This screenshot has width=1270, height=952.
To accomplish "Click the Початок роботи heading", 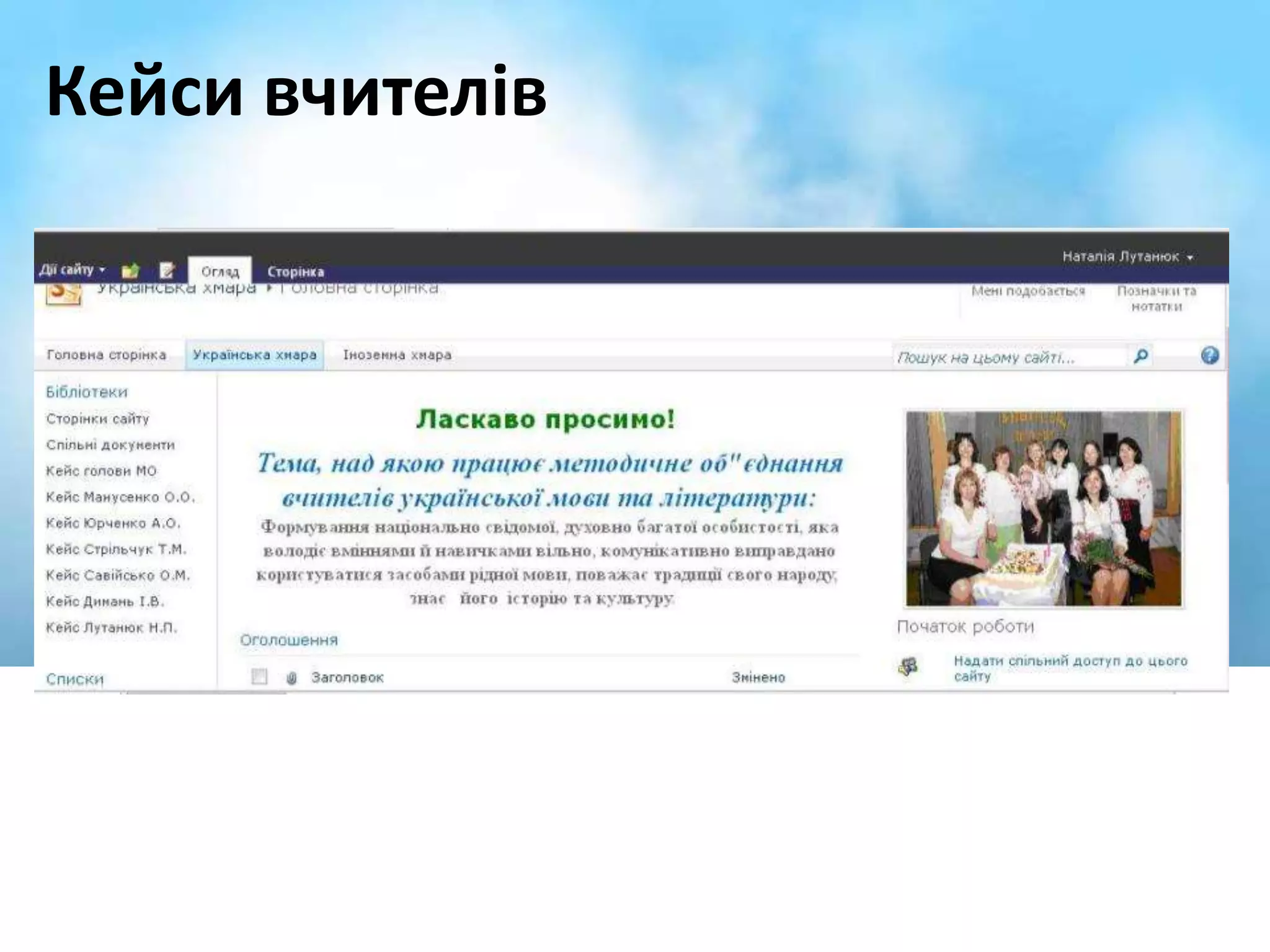I will point(966,626).
